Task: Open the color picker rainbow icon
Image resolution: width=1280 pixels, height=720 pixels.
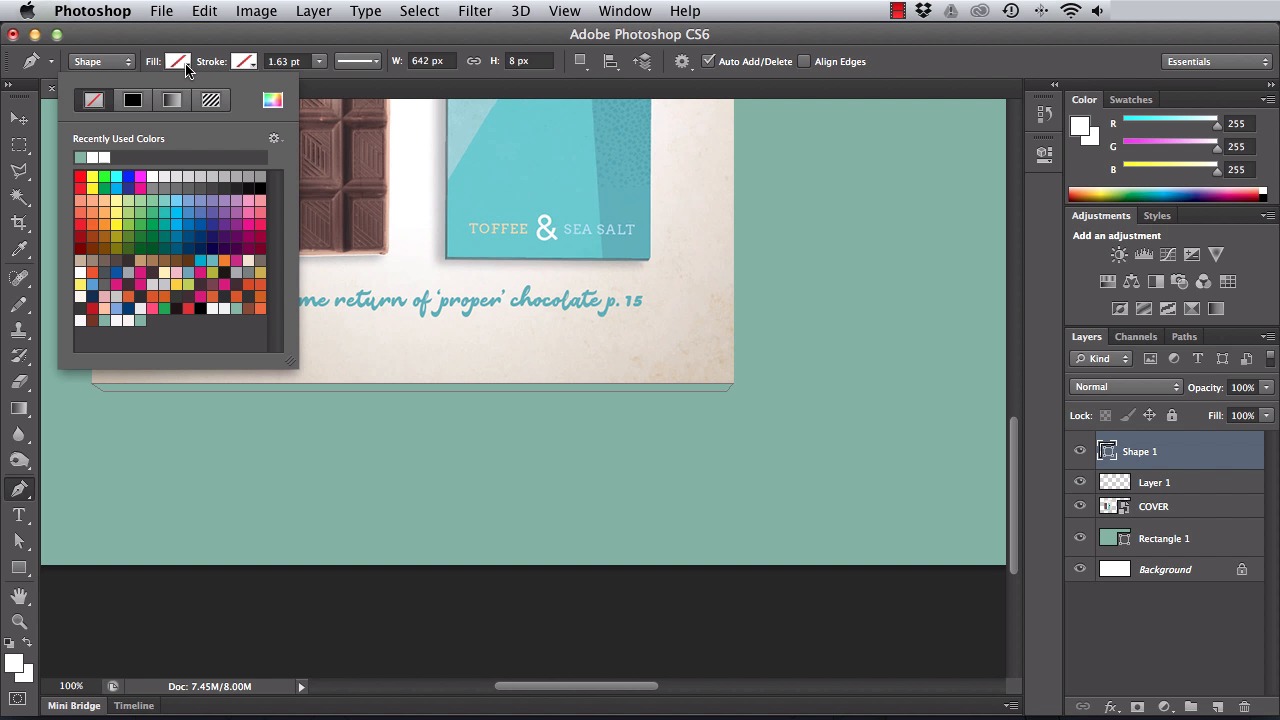Action: 272,100
